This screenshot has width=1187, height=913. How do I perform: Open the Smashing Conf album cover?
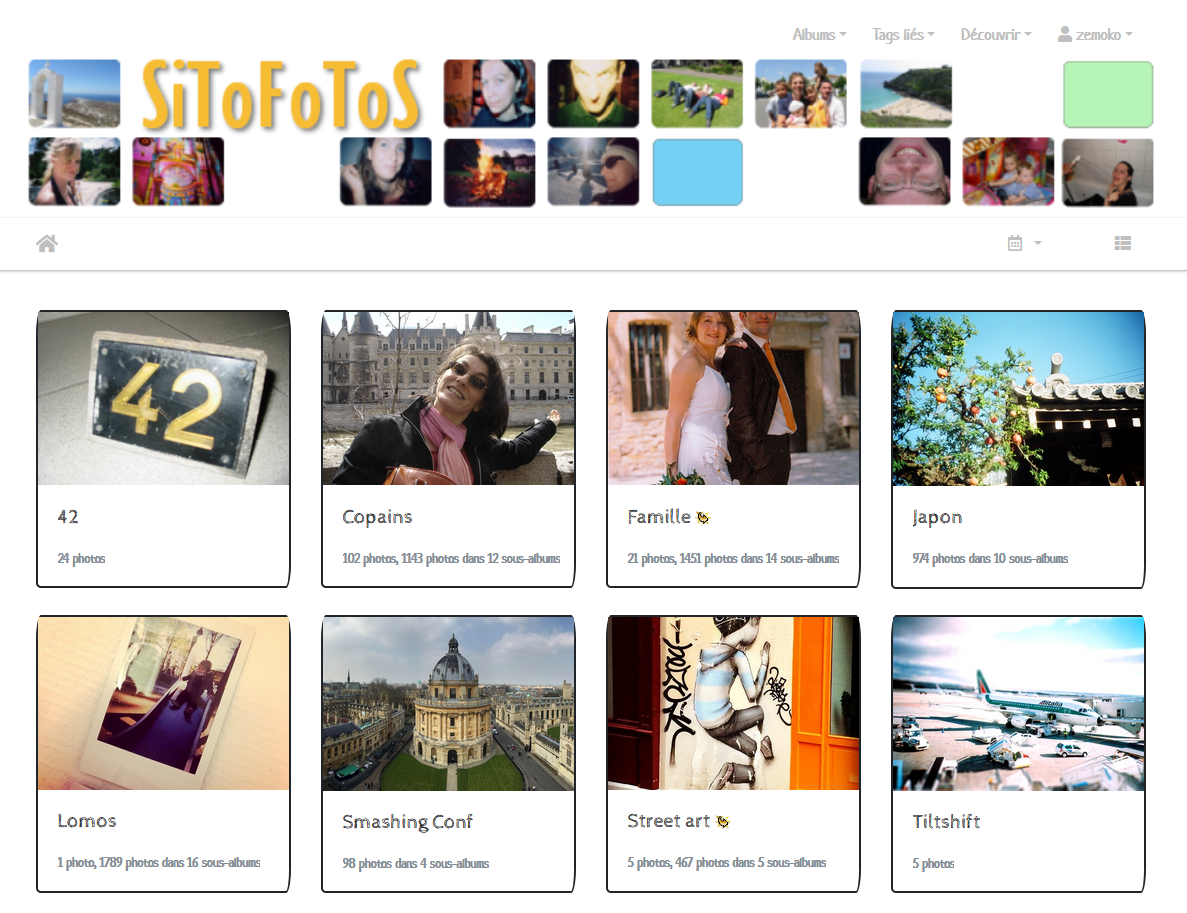[448, 703]
